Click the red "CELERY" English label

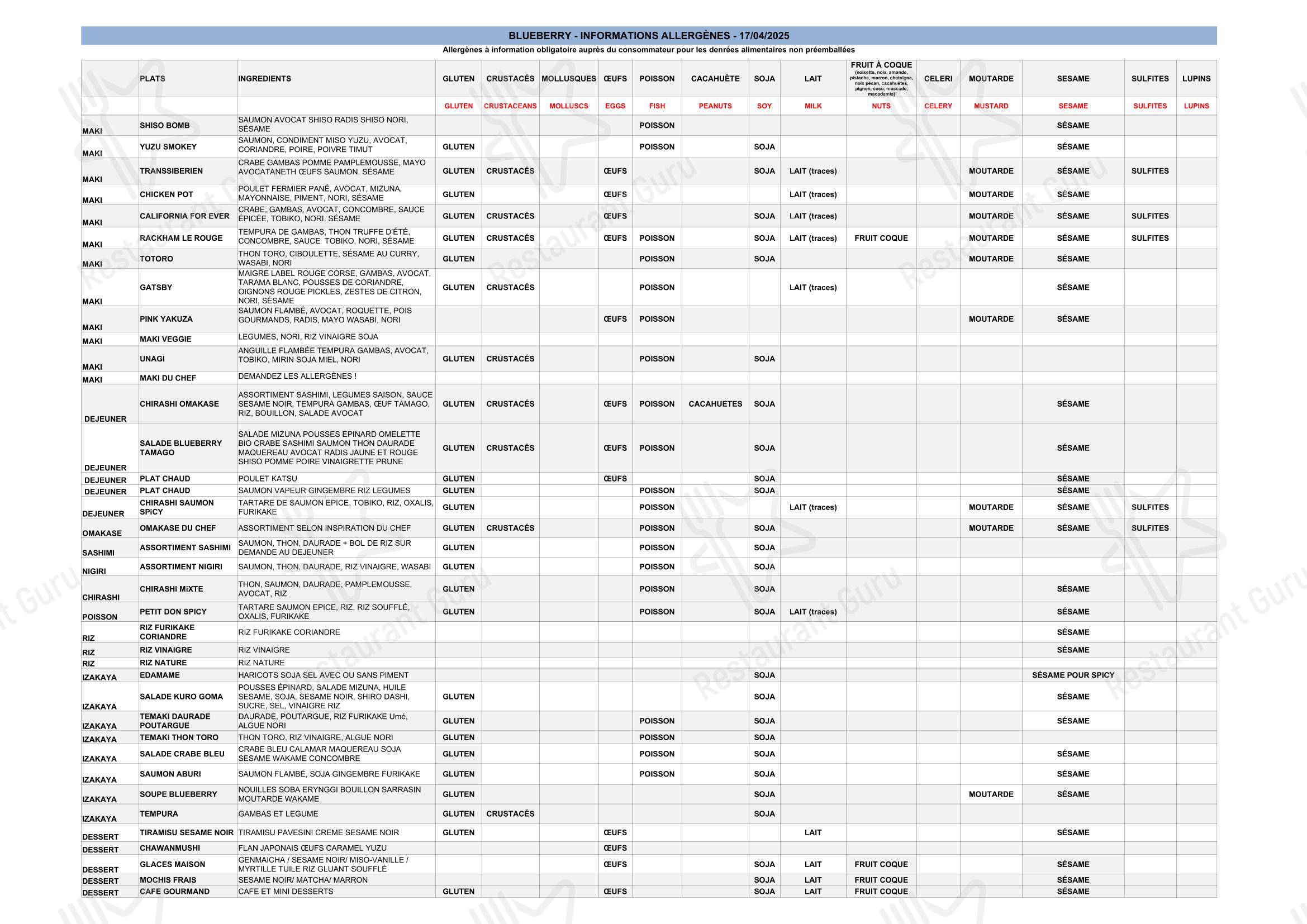click(938, 106)
